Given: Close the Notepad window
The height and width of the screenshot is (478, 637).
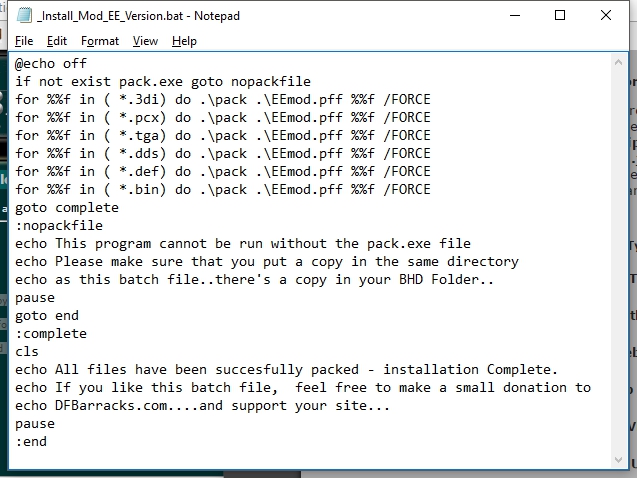Looking at the screenshot, I should click(x=606, y=15).
